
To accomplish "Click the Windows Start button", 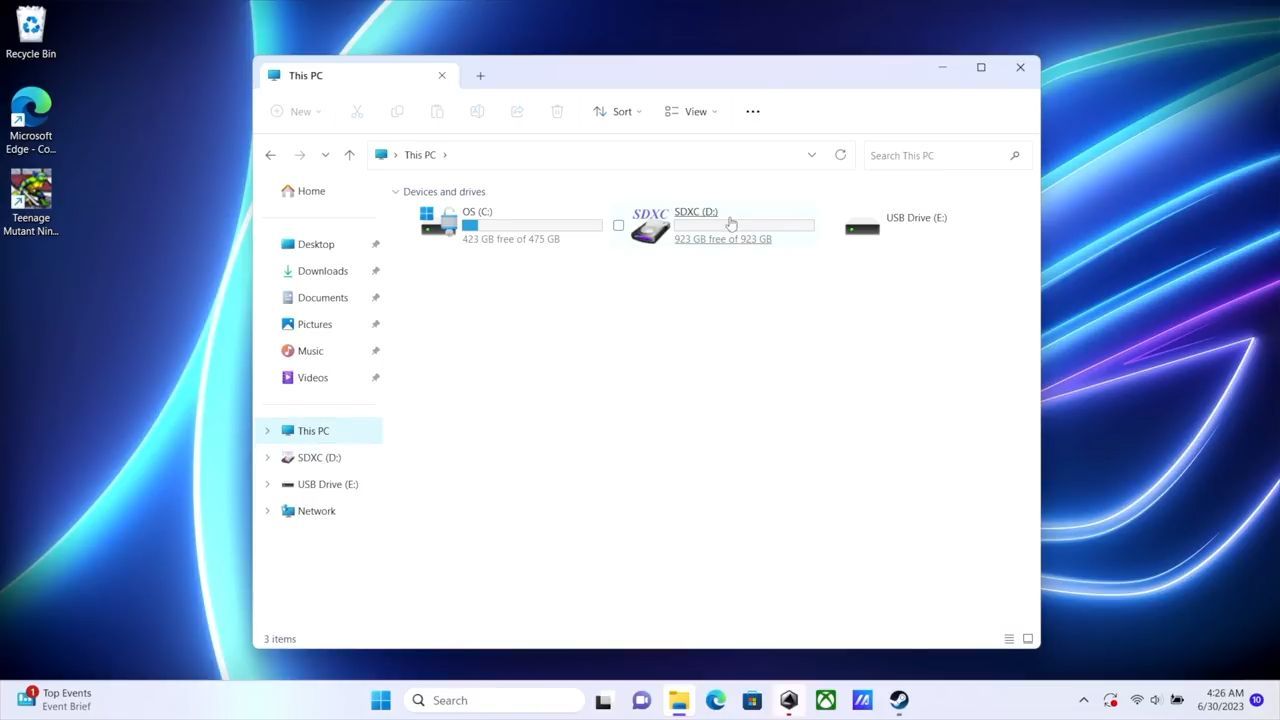I will [x=381, y=700].
